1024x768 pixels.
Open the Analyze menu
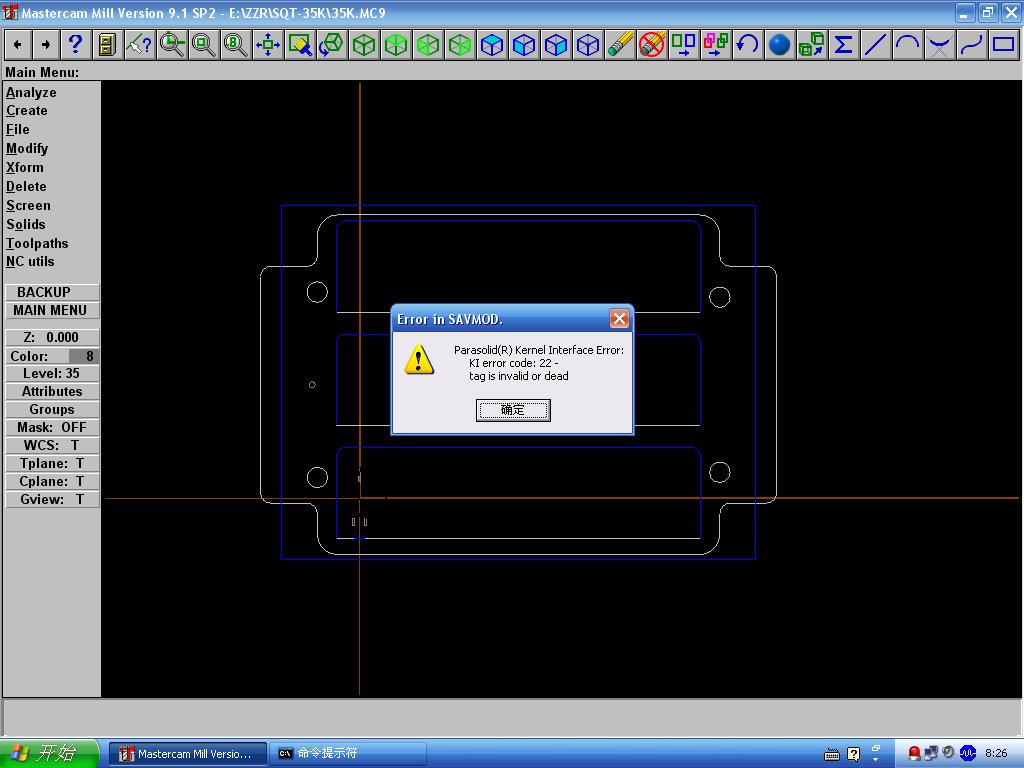click(31, 93)
